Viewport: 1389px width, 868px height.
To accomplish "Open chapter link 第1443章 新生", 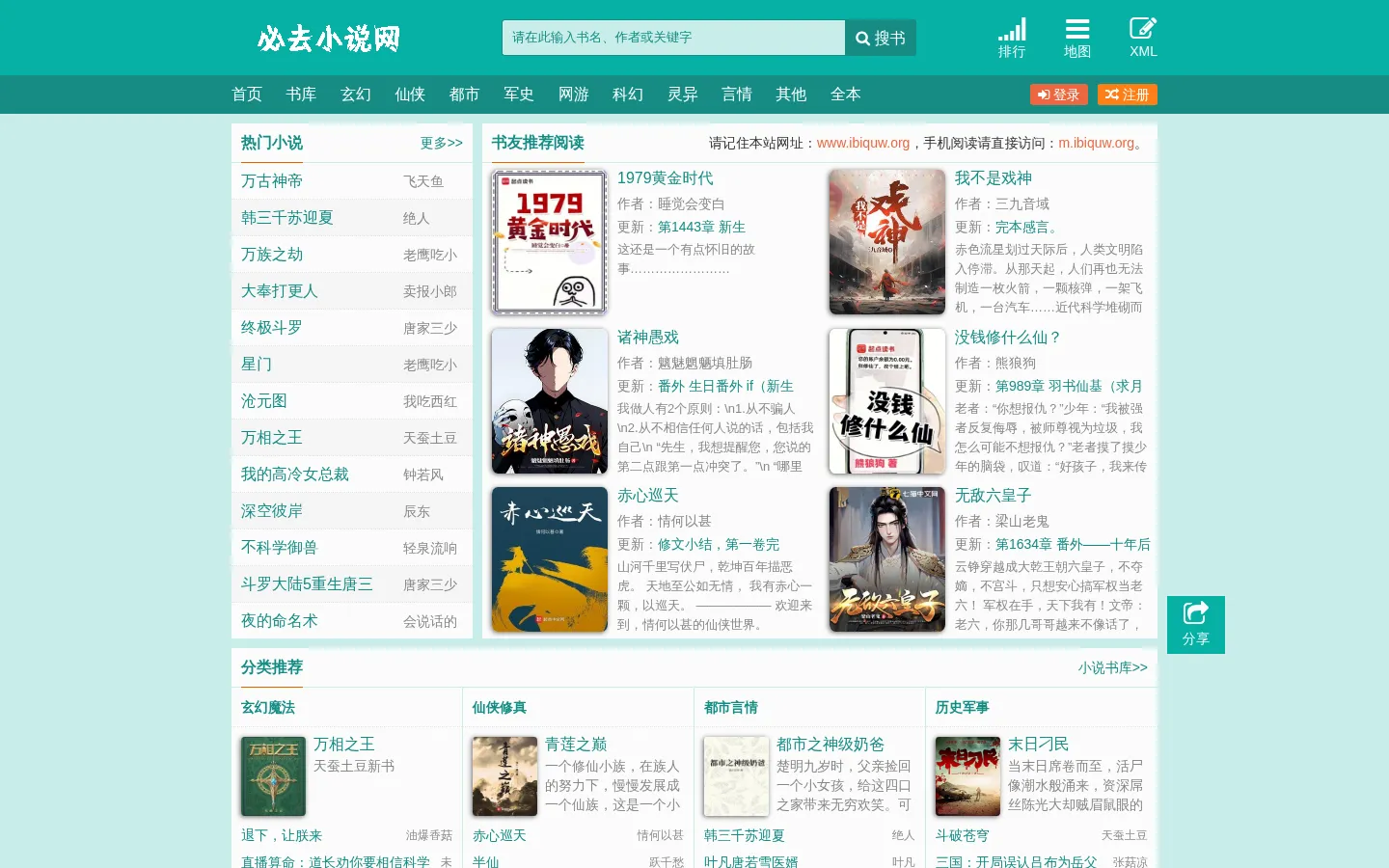I will tap(701, 227).
